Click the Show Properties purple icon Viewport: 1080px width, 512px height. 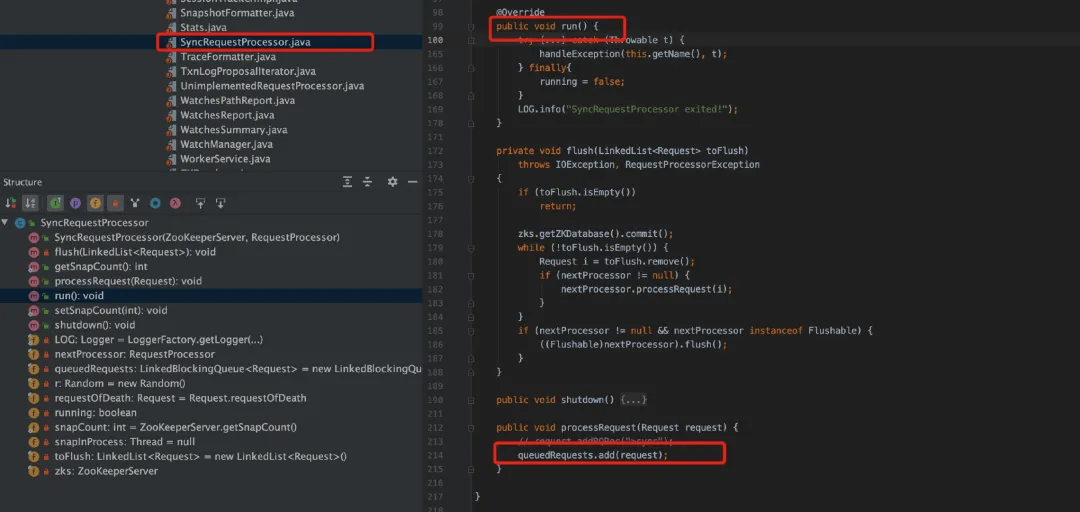(x=75, y=203)
